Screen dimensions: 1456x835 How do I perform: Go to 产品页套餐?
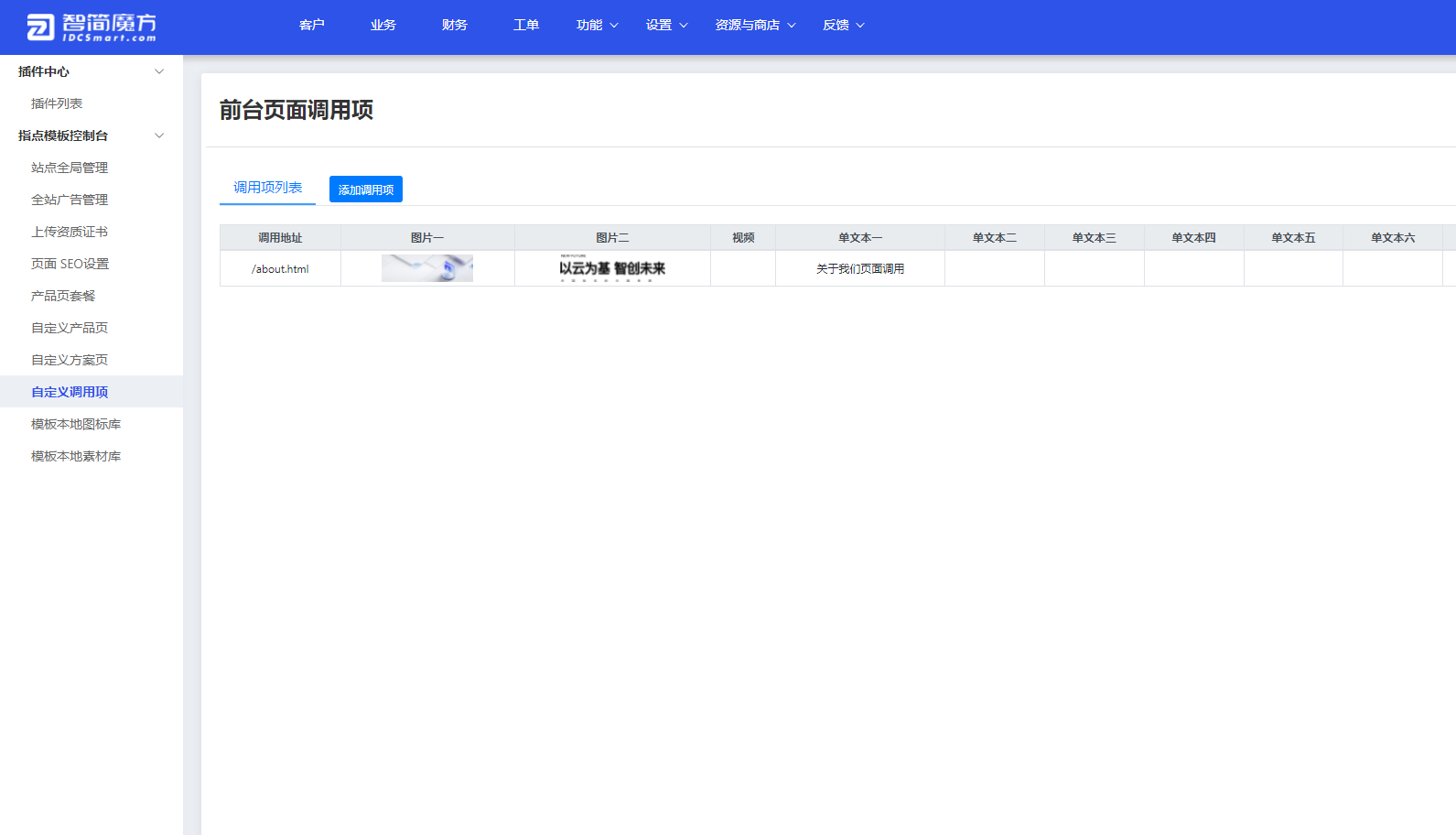(x=63, y=296)
